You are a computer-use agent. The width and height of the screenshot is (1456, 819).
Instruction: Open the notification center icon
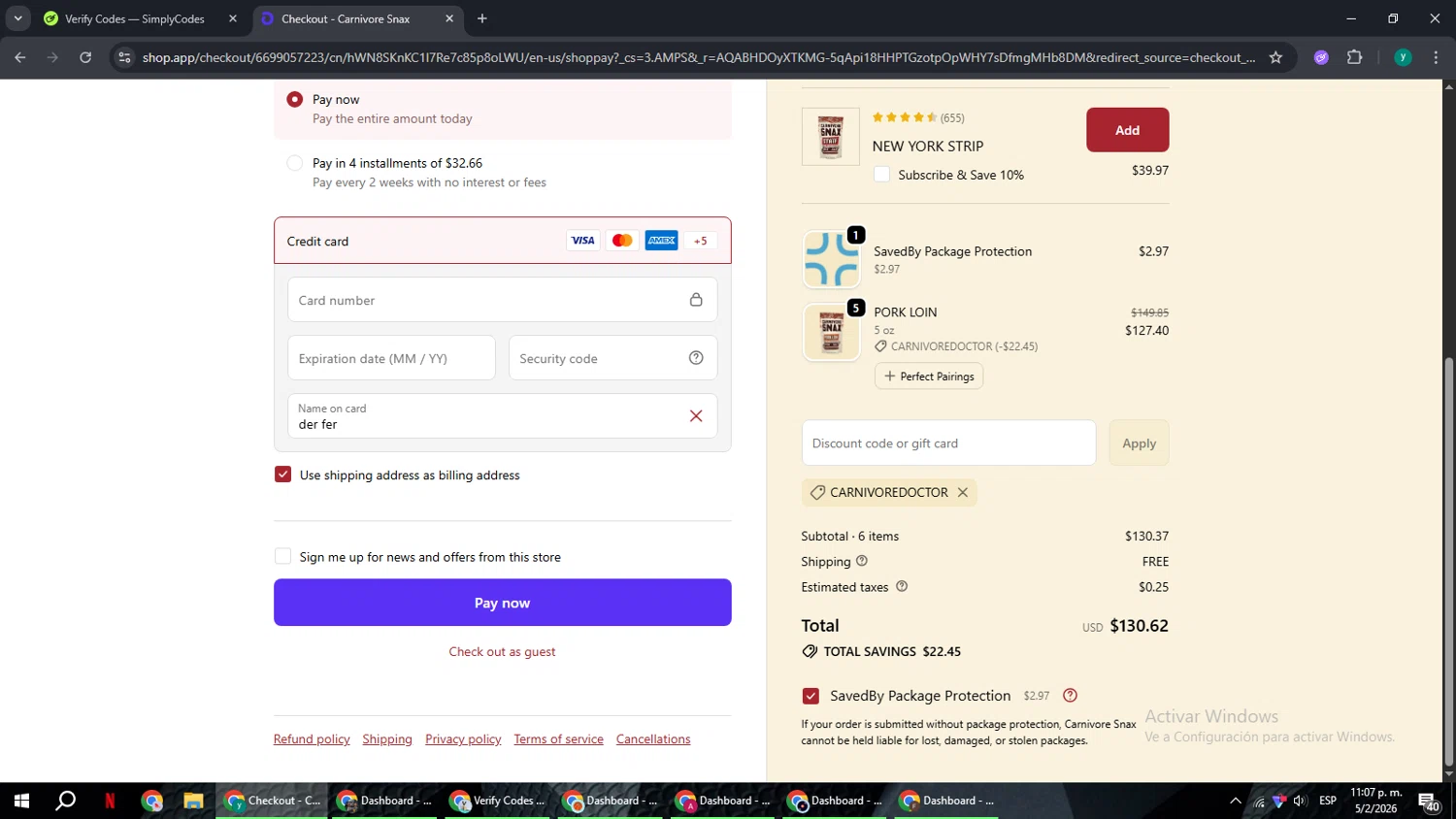1429,801
